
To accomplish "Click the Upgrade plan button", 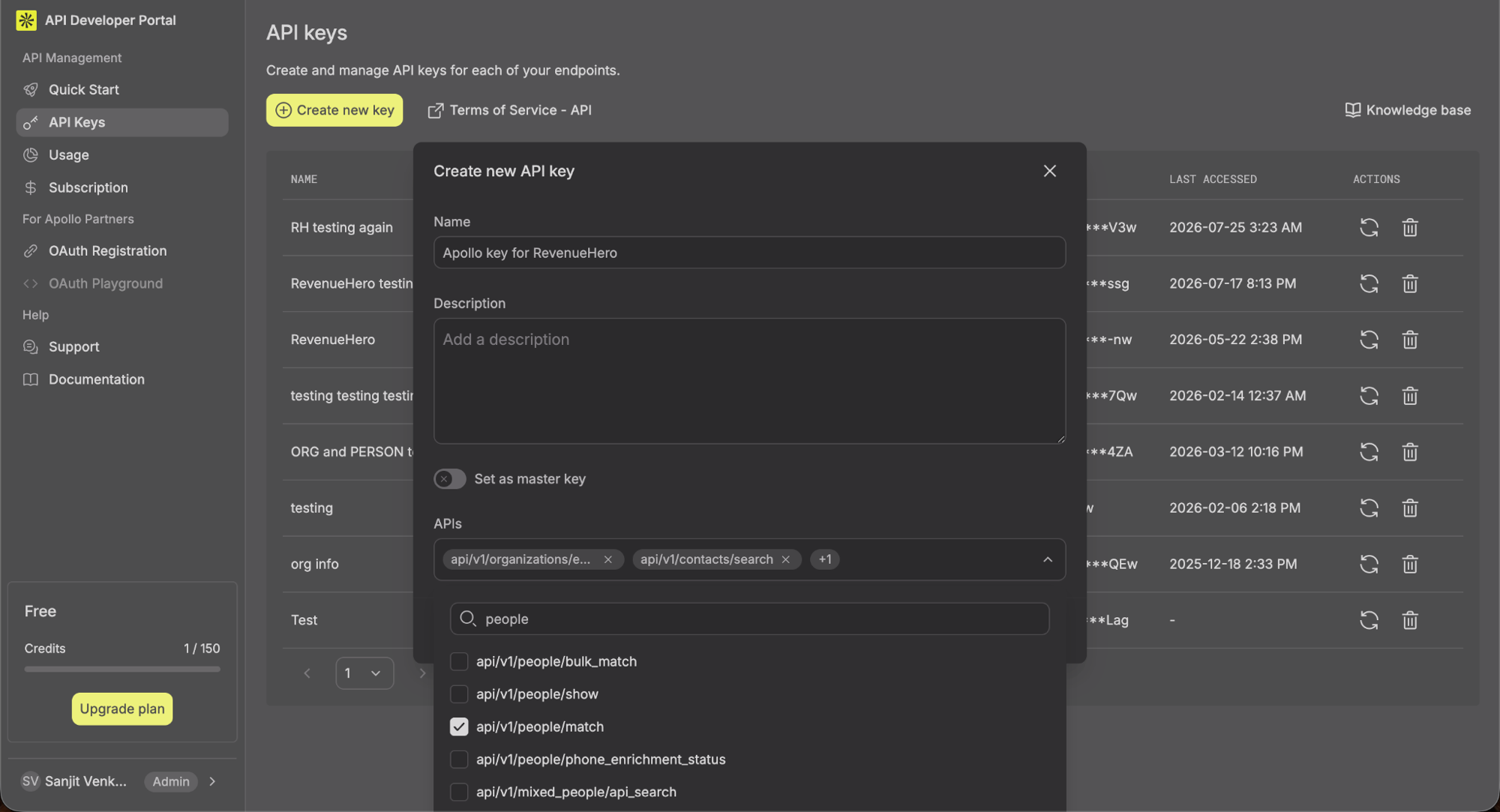I will (122, 709).
